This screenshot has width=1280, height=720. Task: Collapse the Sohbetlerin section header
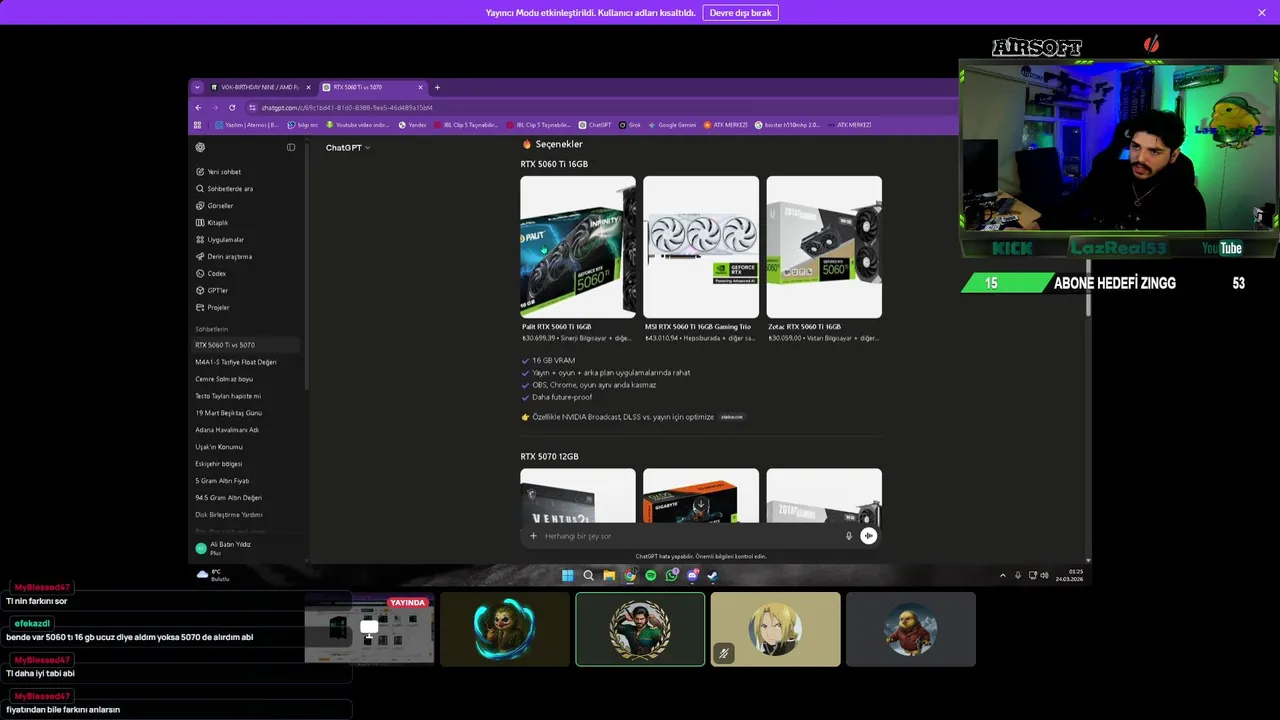(x=212, y=329)
